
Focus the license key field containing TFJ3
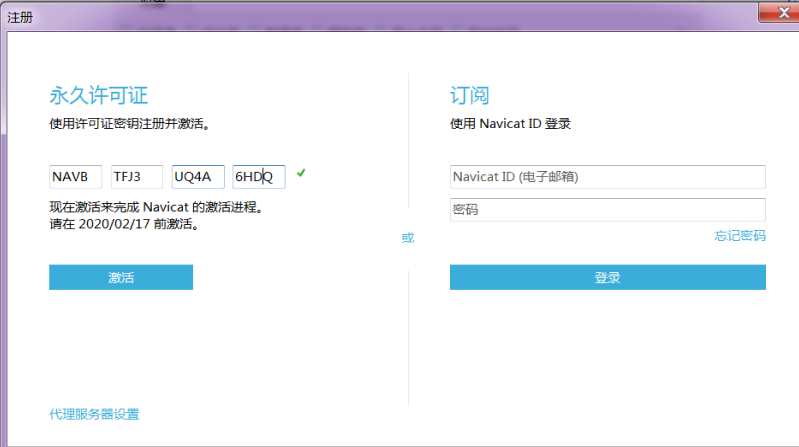pyautogui.click(x=137, y=177)
